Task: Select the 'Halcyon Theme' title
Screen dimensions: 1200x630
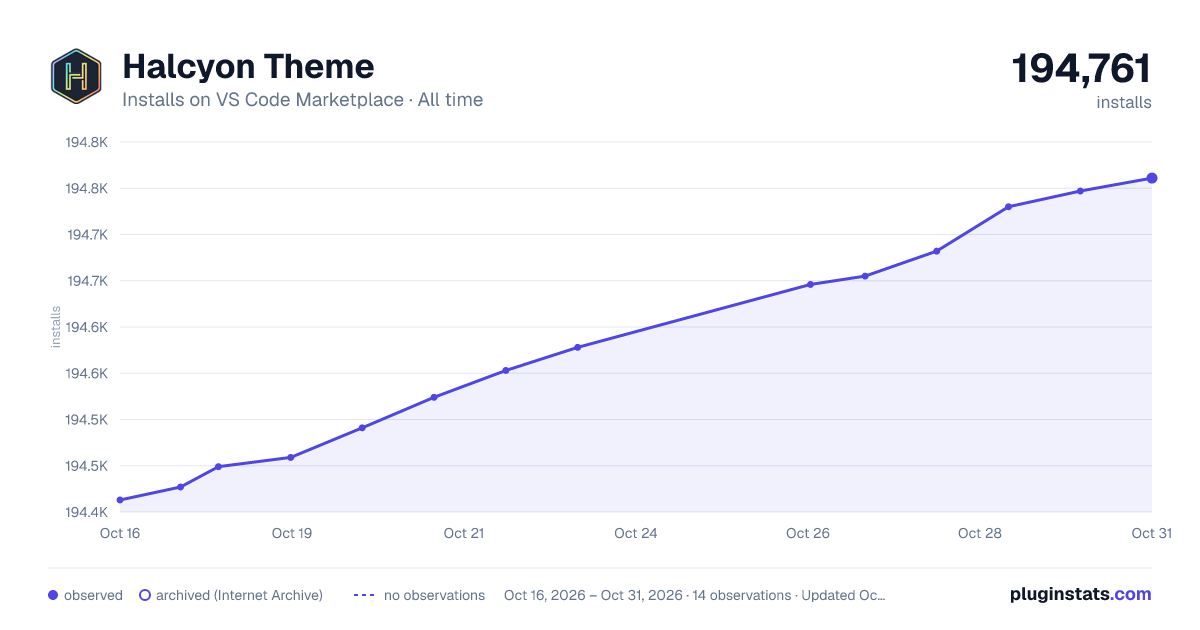Action: [248, 67]
